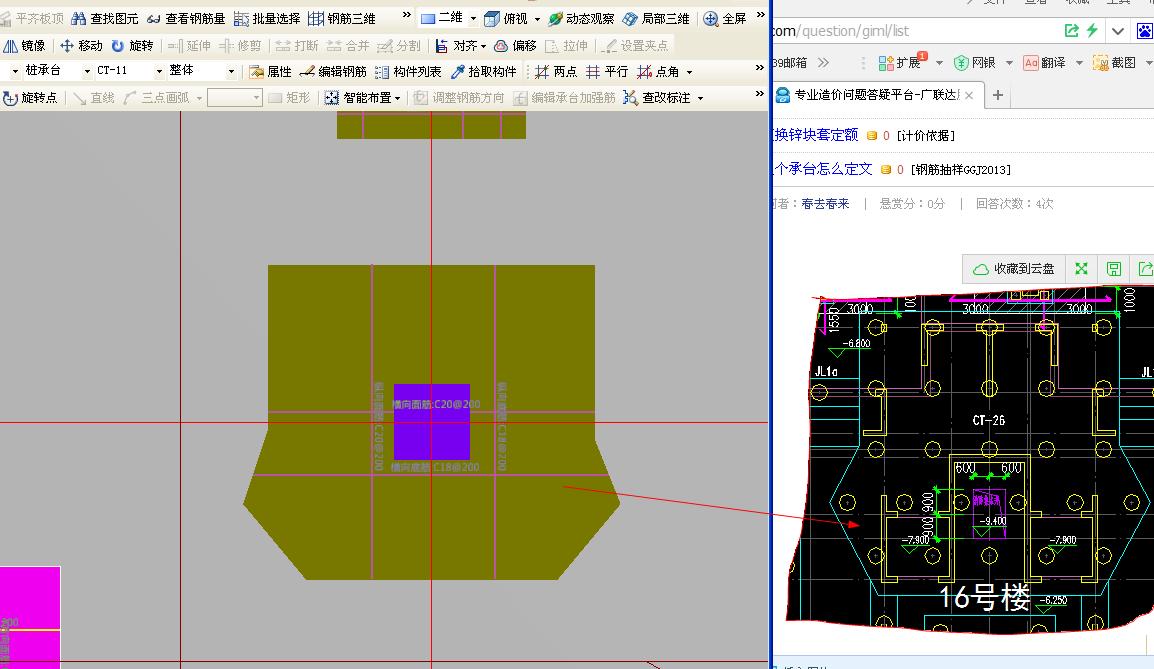
Task: Expand hidden items of the 智能布置 toolbar row
Action: point(760,94)
